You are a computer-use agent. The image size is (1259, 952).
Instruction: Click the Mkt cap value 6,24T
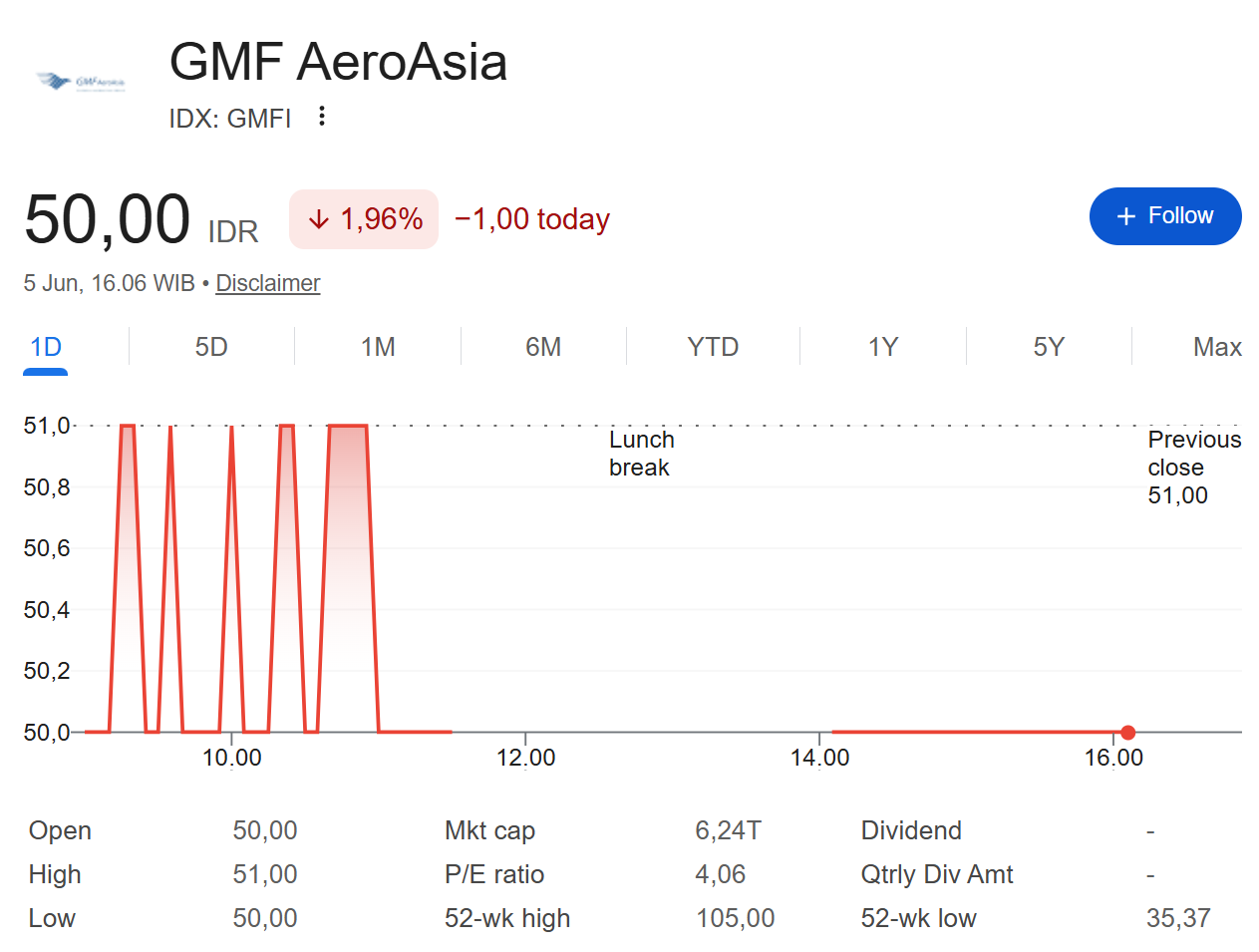pyautogui.click(x=729, y=830)
